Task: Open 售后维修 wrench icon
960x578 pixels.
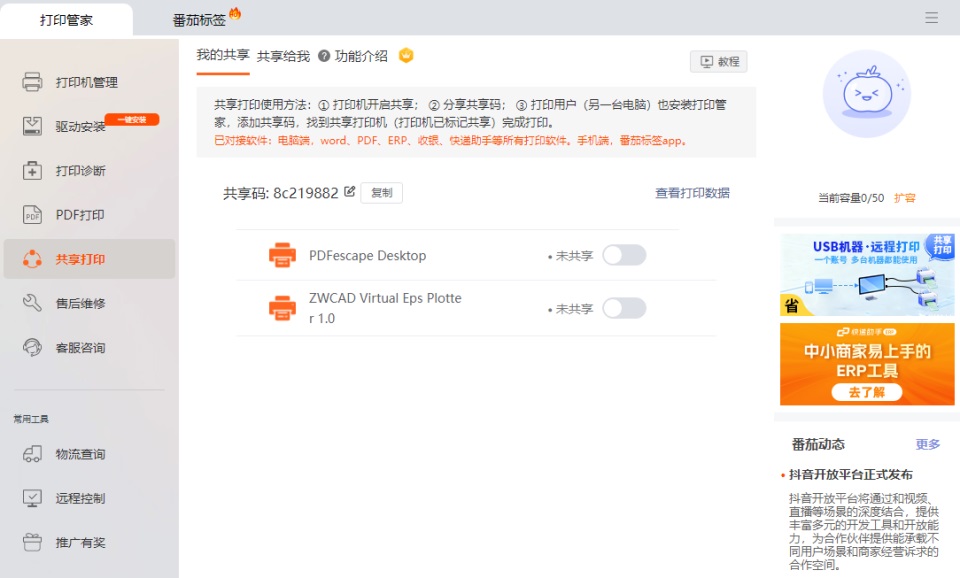Action: tap(32, 303)
